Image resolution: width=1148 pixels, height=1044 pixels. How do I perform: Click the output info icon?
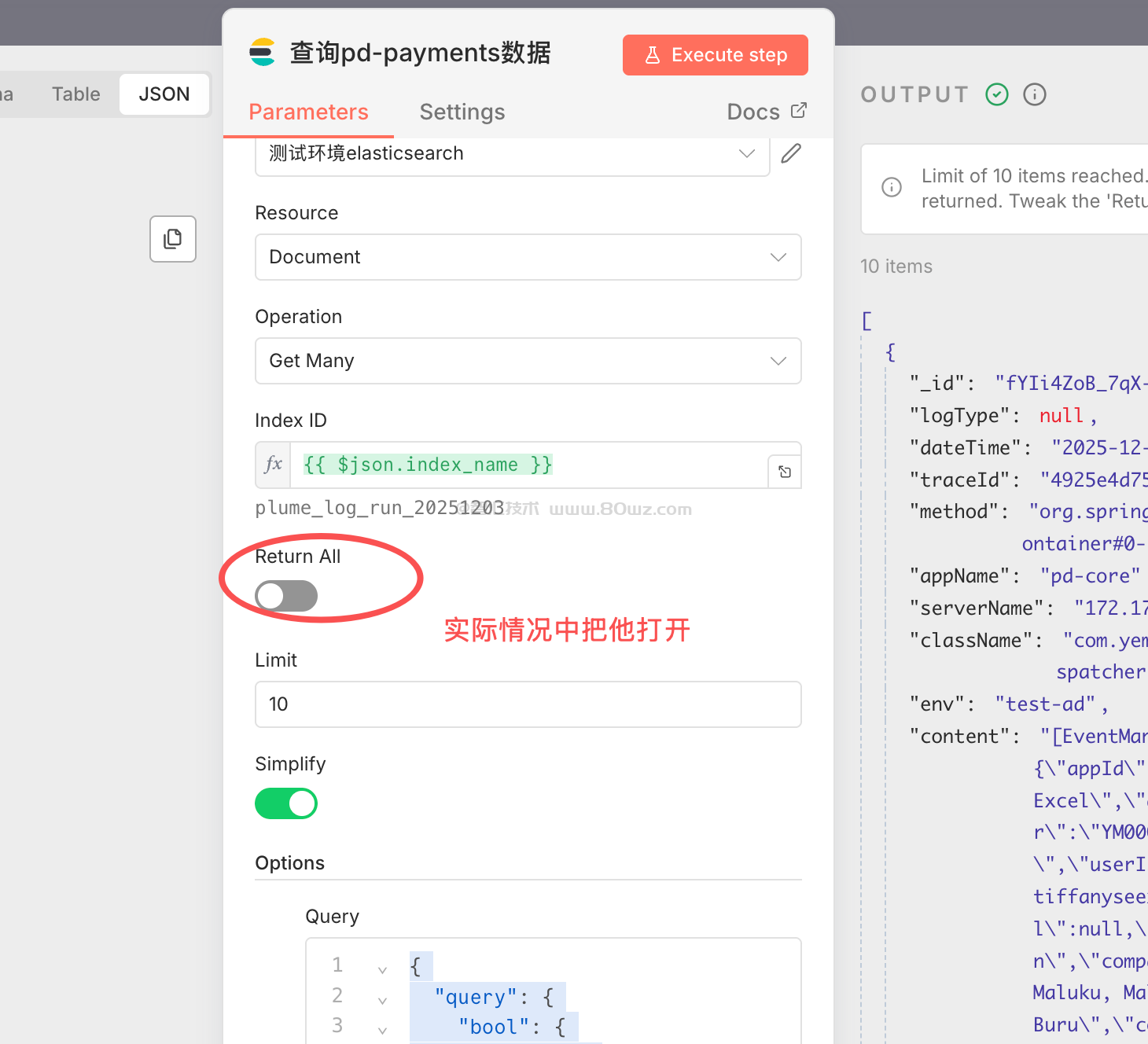[x=1034, y=95]
